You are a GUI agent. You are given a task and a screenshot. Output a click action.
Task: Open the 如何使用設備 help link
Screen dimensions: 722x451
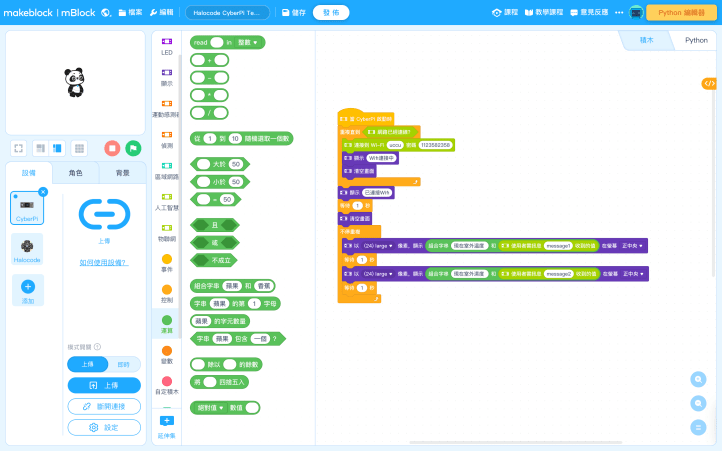click(x=104, y=262)
